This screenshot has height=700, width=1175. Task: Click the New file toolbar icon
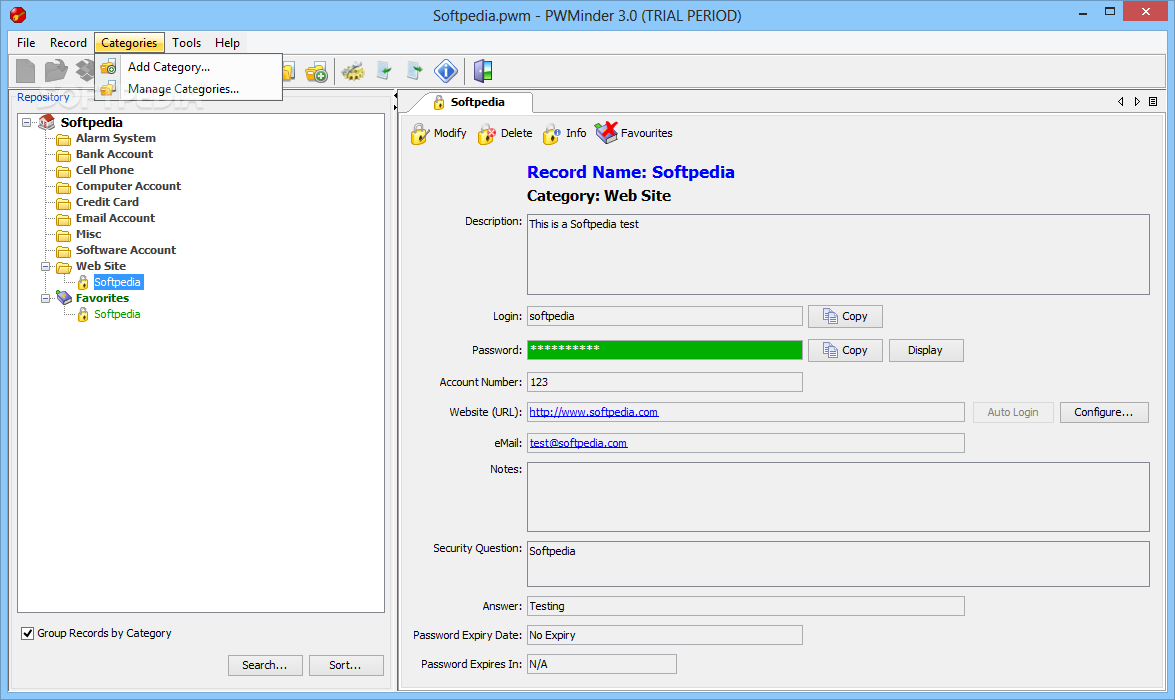tap(25, 71)
